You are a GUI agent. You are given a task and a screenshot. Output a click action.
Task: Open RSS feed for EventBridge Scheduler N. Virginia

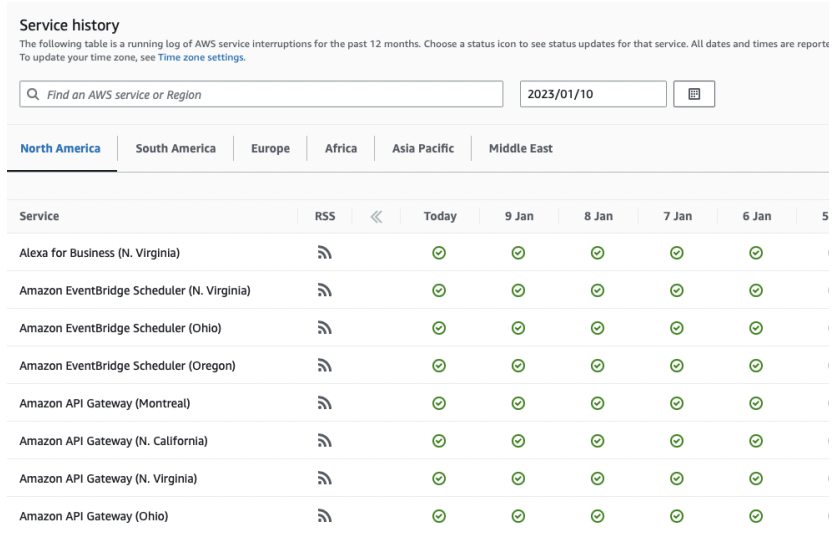pyautogui.click(x=325, y=290)
